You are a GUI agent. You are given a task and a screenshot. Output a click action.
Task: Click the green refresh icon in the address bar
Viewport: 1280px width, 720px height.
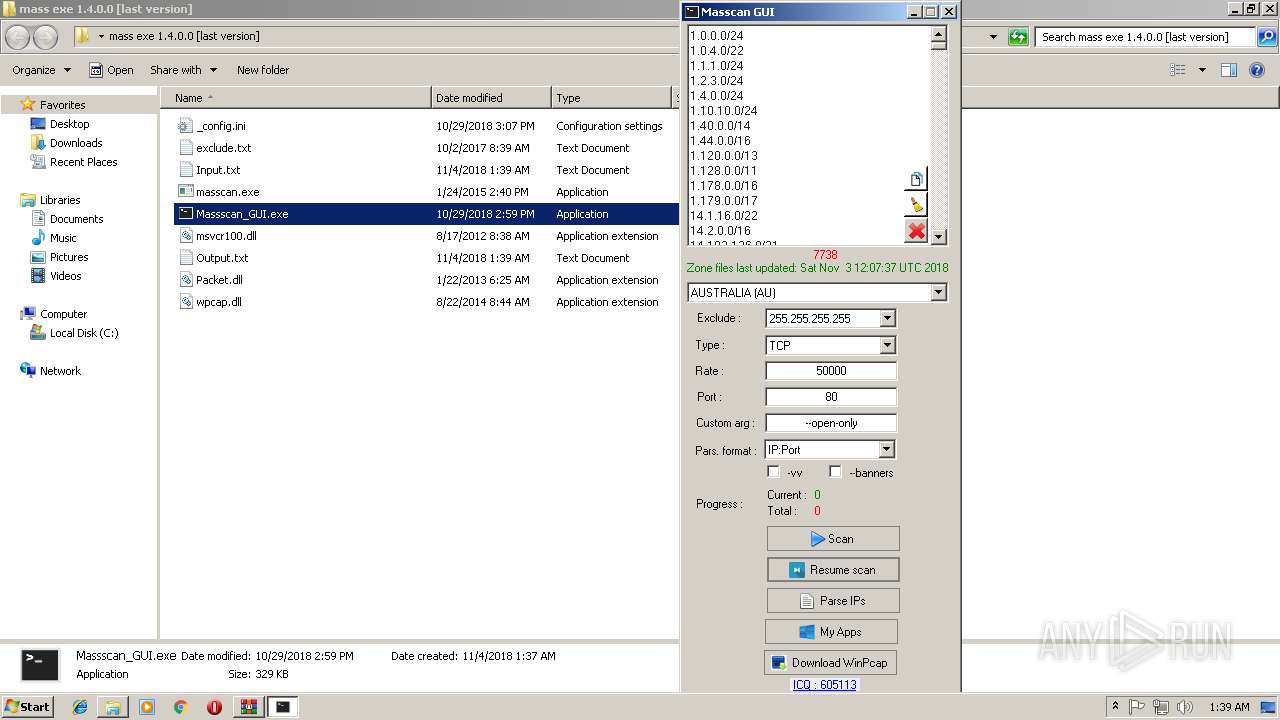(x=1018, y=37)
